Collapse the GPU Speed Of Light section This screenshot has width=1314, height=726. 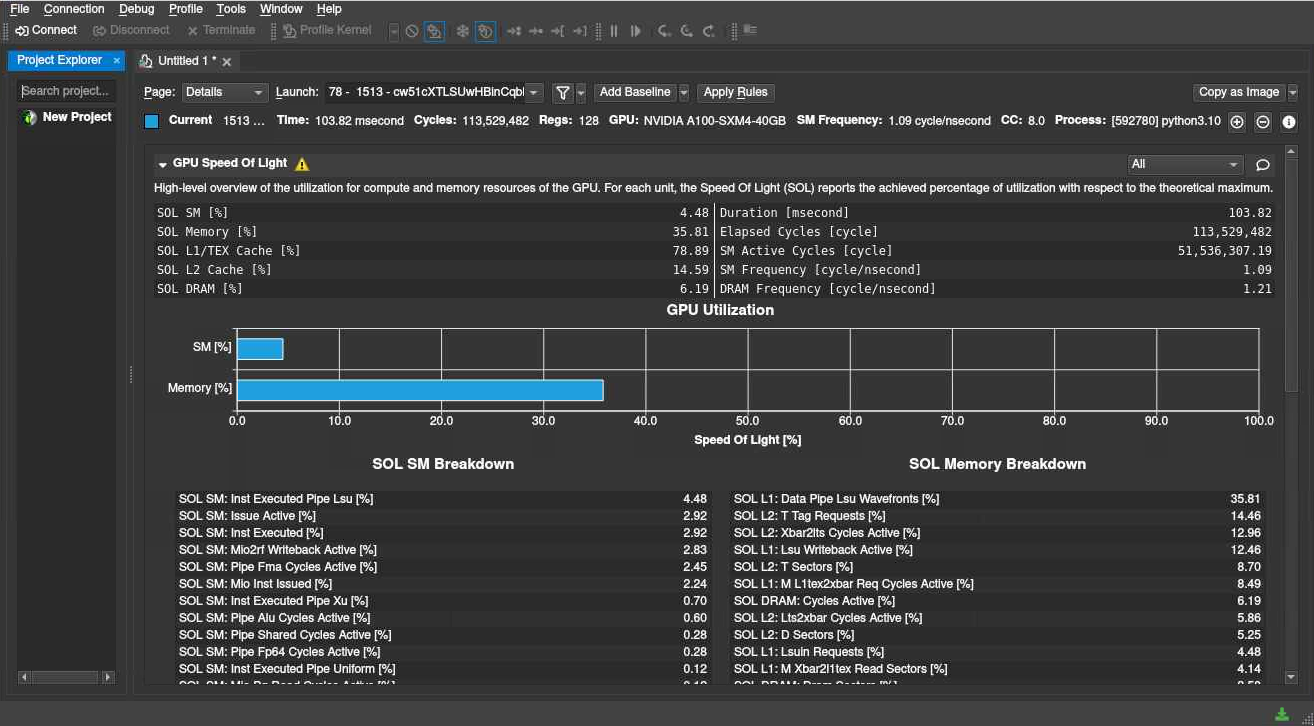(163, 164)
